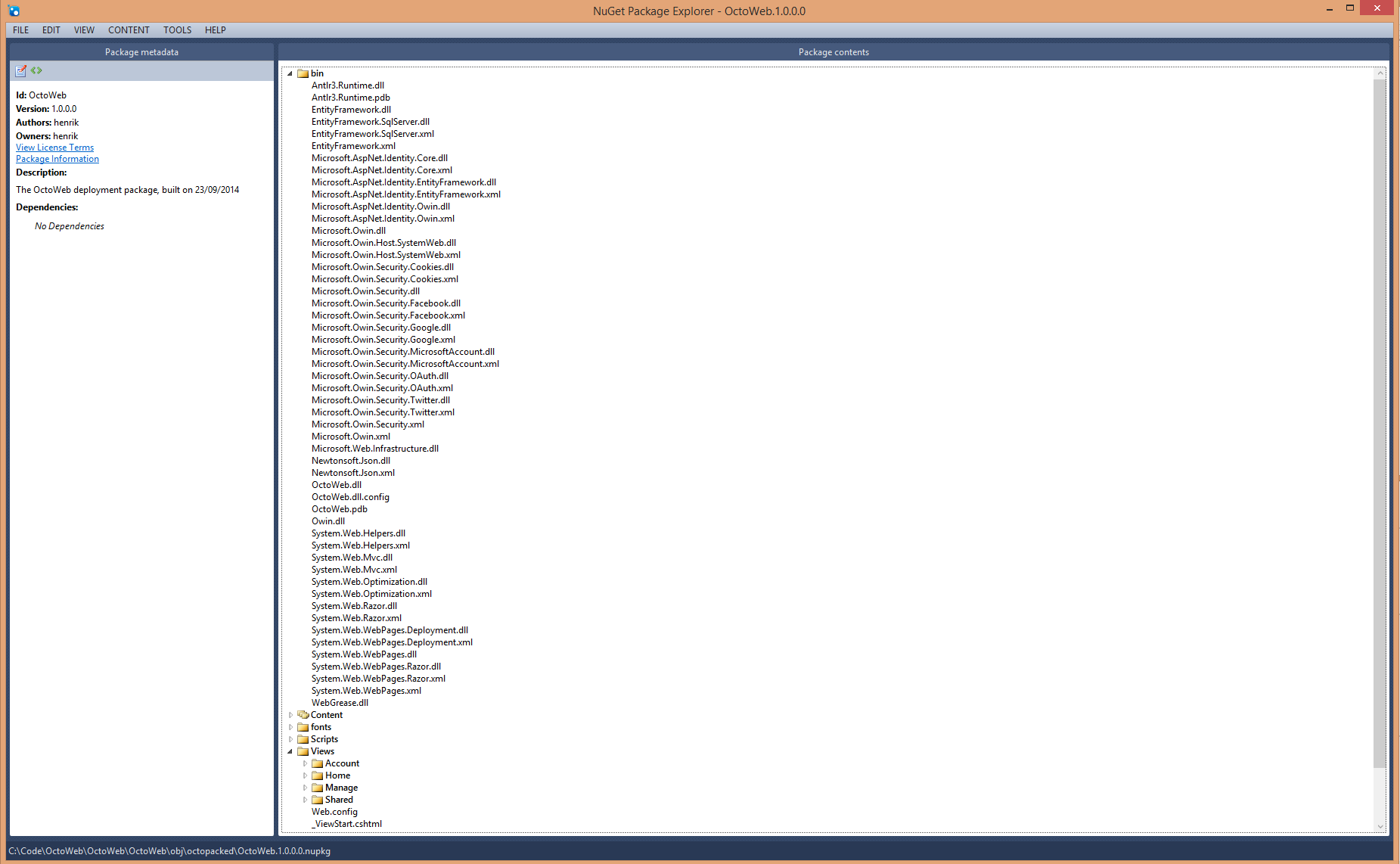The height and width of the screenshot is (864, 1400).
Task: Click the Views folder icon
Action: (x=303, y=751)
